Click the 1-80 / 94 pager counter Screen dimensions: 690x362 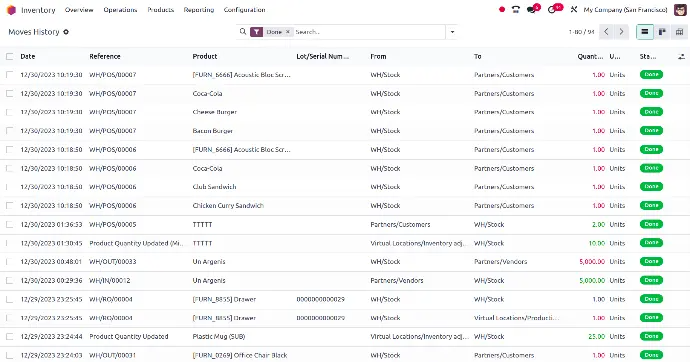coord(581,32)
